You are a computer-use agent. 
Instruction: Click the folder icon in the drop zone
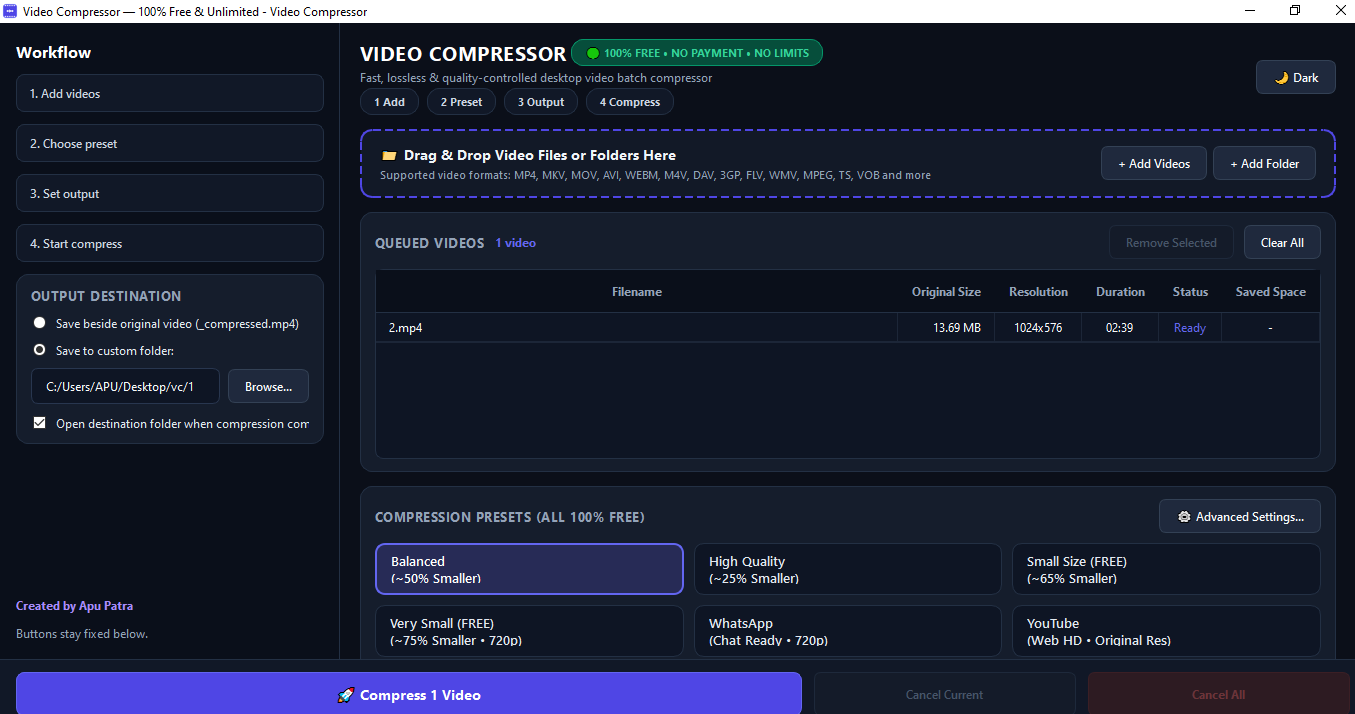[x=389, y=155]
